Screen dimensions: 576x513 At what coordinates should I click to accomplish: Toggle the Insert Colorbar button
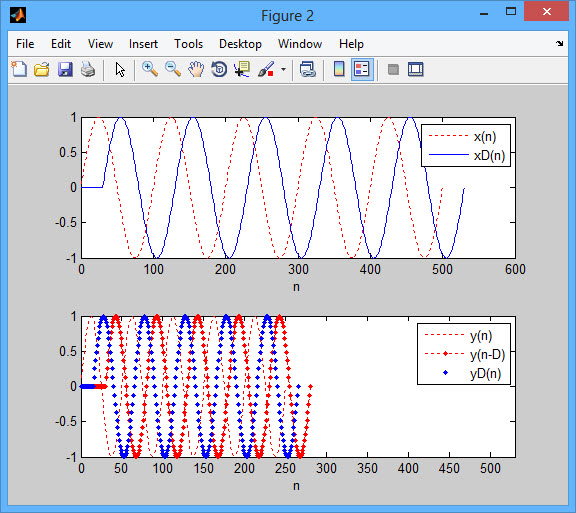pyautogui.click(x=339, y=69)
